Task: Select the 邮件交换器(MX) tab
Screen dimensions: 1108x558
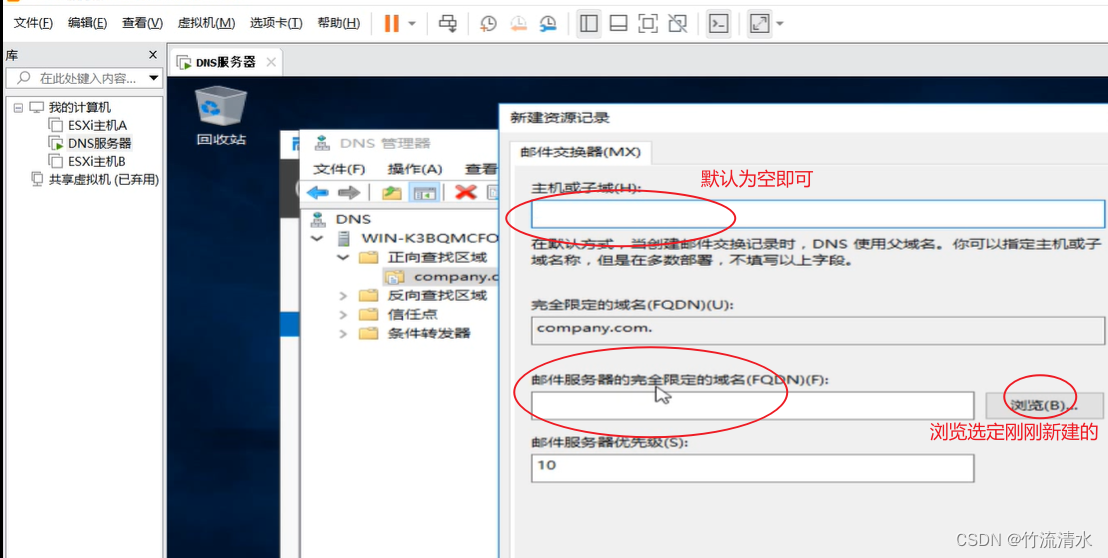Action: [x=579, y=152]
